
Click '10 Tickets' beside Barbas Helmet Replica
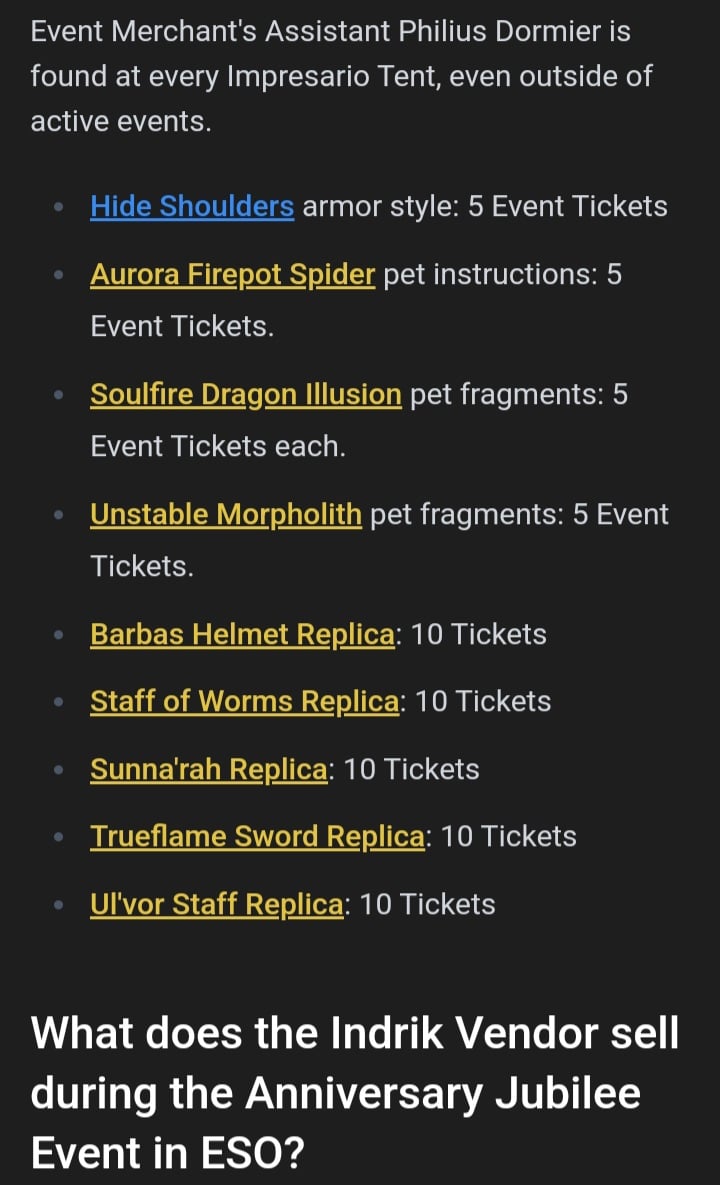tap(478, 635)
